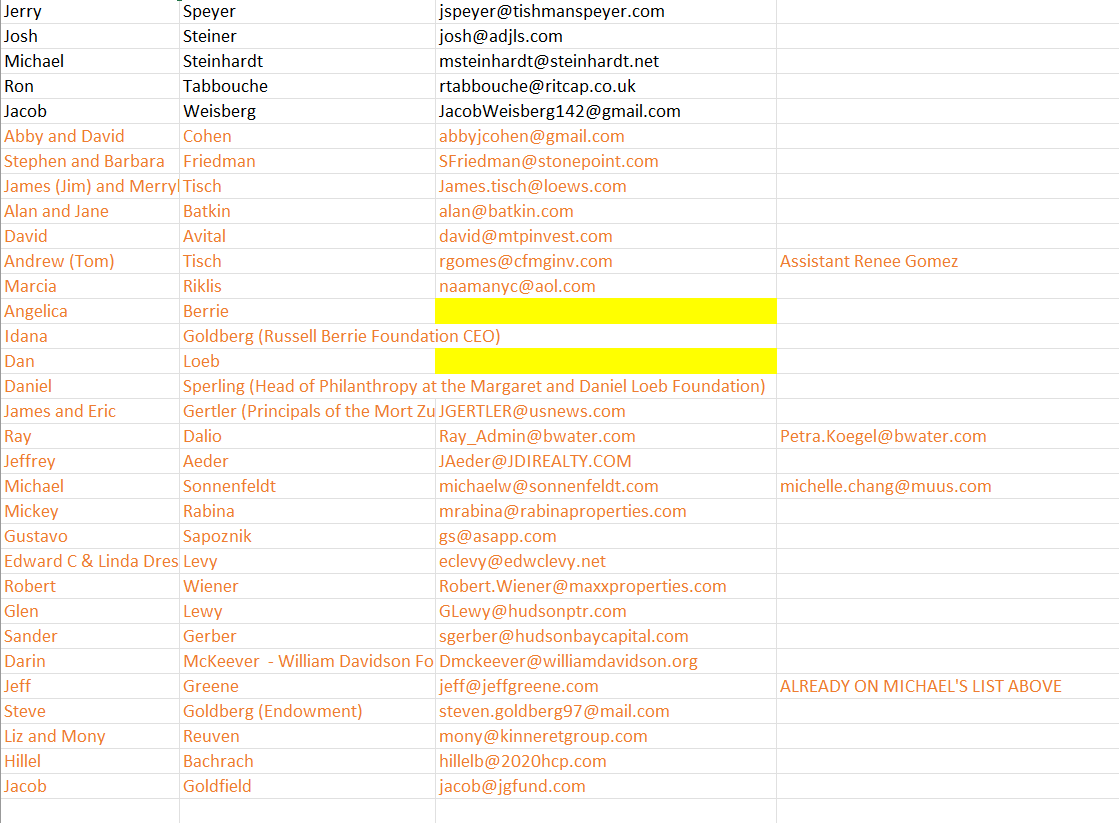1119x823 pixels.
Task: Select the hillelb@2020hcp.com email cell
Action: click(x=522, y=761)
